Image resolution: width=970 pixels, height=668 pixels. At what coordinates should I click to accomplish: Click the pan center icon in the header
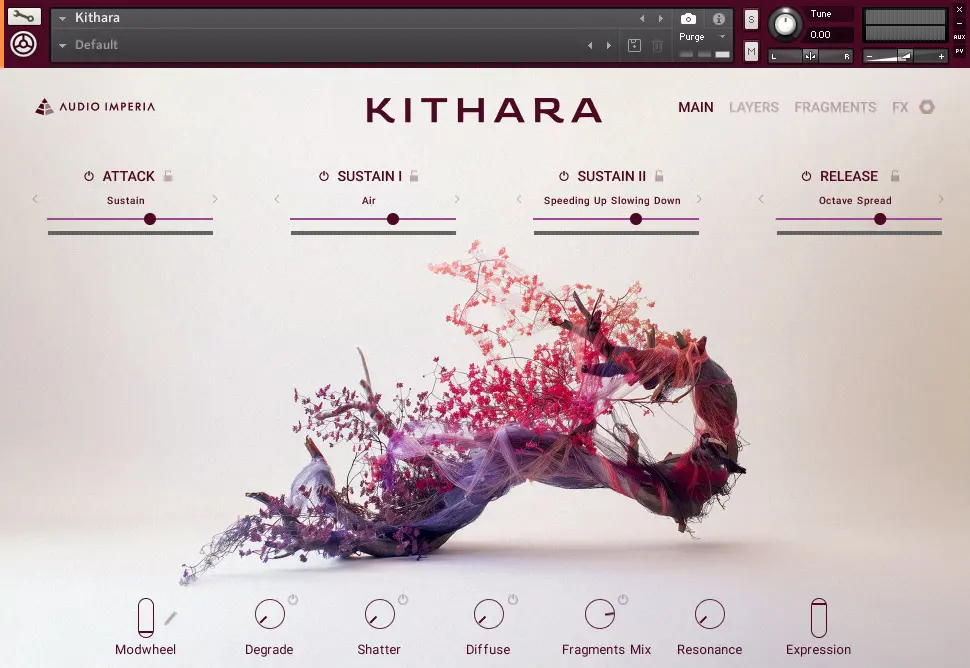[x=810, y=56]
